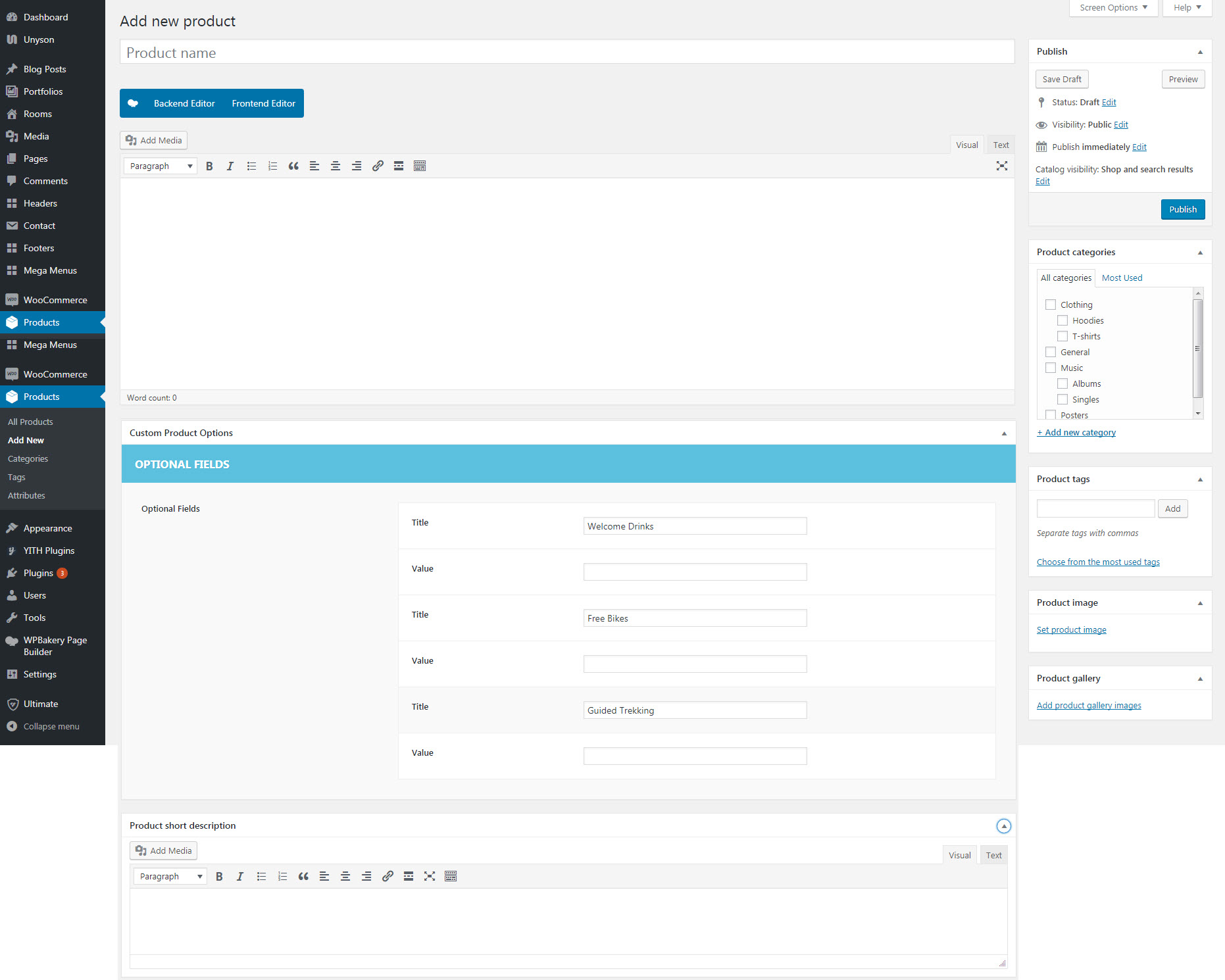Click the Set product image link
Viewport: 1225px width, 980px height.
point(1071,630)
